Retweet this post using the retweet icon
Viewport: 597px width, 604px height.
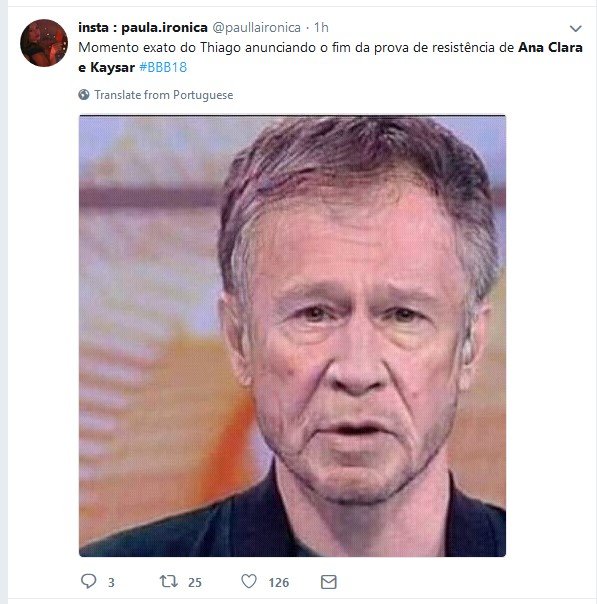pyautogui.click(x=169, y=581)
